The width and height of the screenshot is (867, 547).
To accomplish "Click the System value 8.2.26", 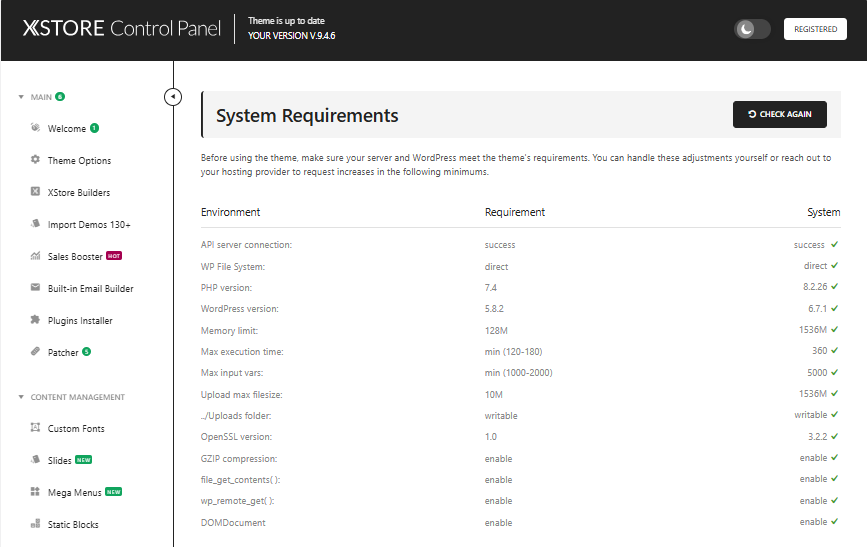I will tap(815, 286).
